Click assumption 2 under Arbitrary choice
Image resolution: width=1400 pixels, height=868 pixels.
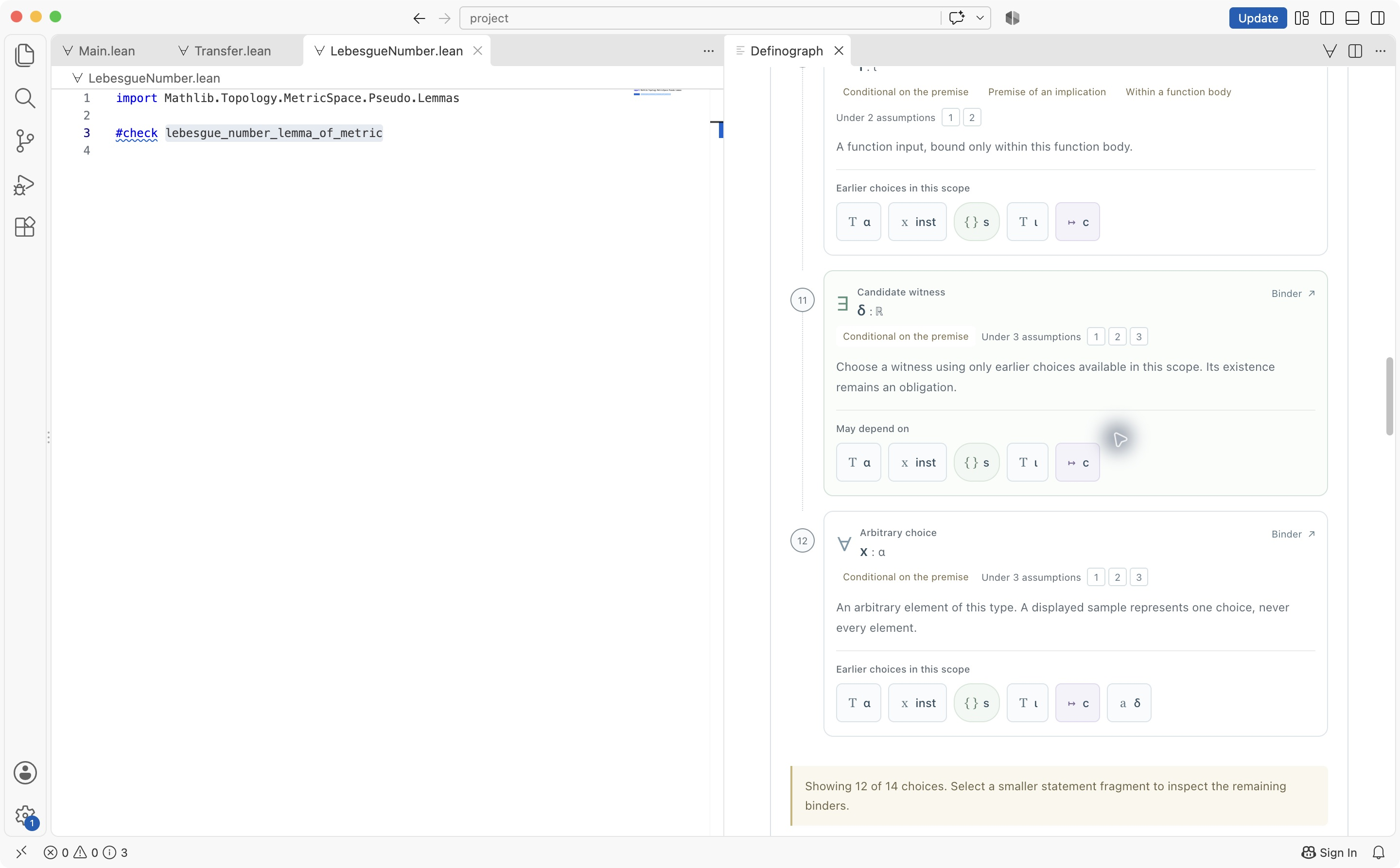point(1117,577)
